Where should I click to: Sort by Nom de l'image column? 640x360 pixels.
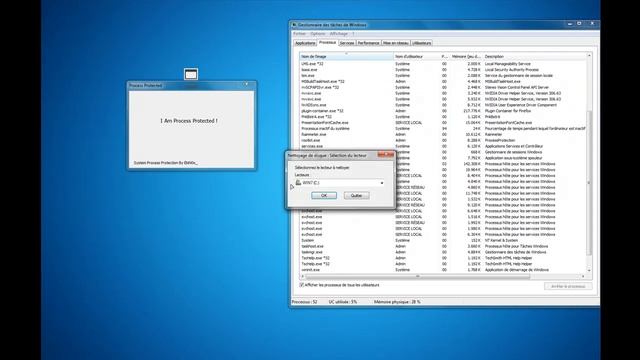tap(347, 56)
